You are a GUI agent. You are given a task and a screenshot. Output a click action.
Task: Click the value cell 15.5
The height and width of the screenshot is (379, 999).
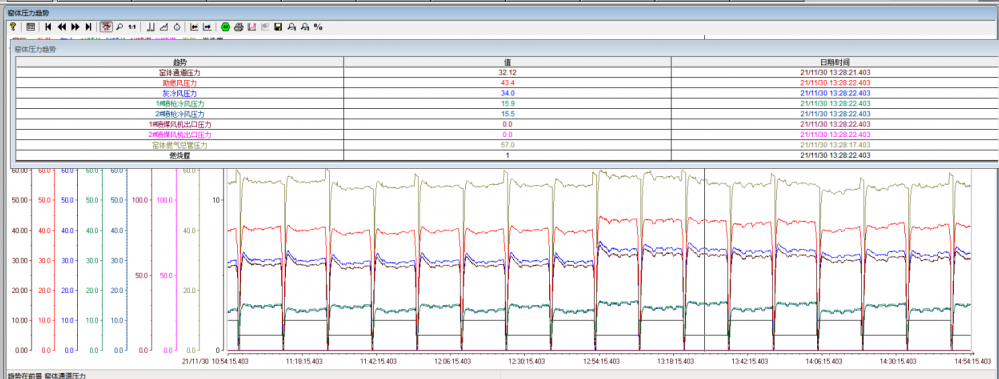(x=507, y=114)
